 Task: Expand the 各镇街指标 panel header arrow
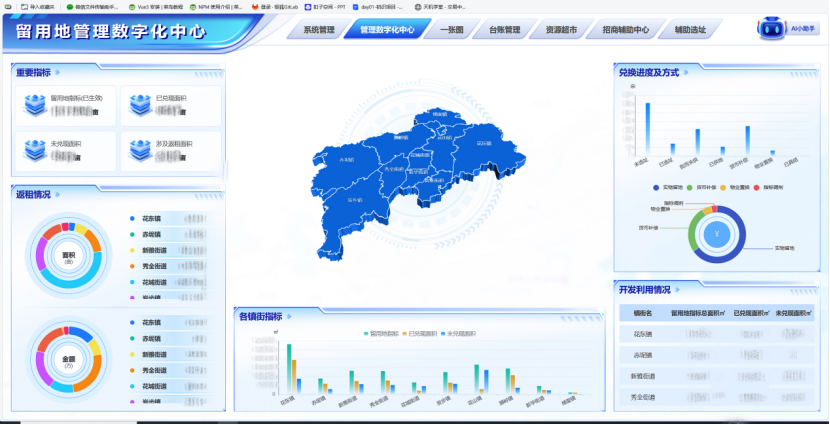pos(290,316)
